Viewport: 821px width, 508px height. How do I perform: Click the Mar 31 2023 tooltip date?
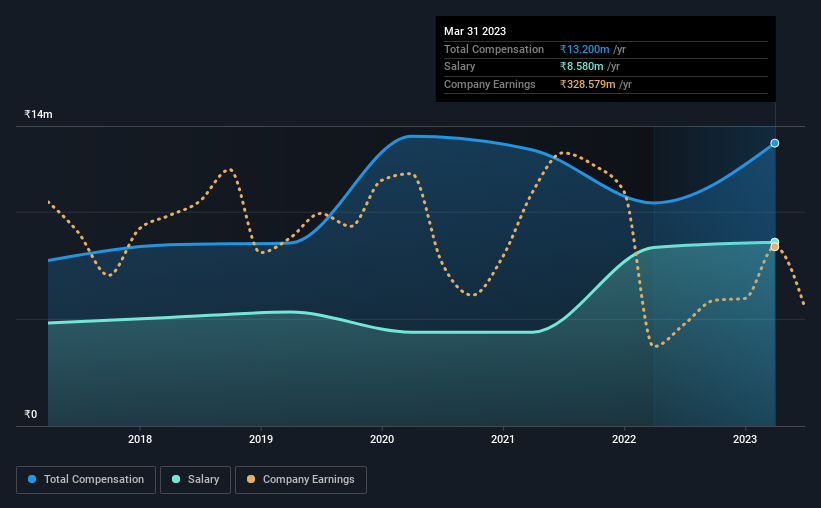pyautogui.click(x=475, y=31)
